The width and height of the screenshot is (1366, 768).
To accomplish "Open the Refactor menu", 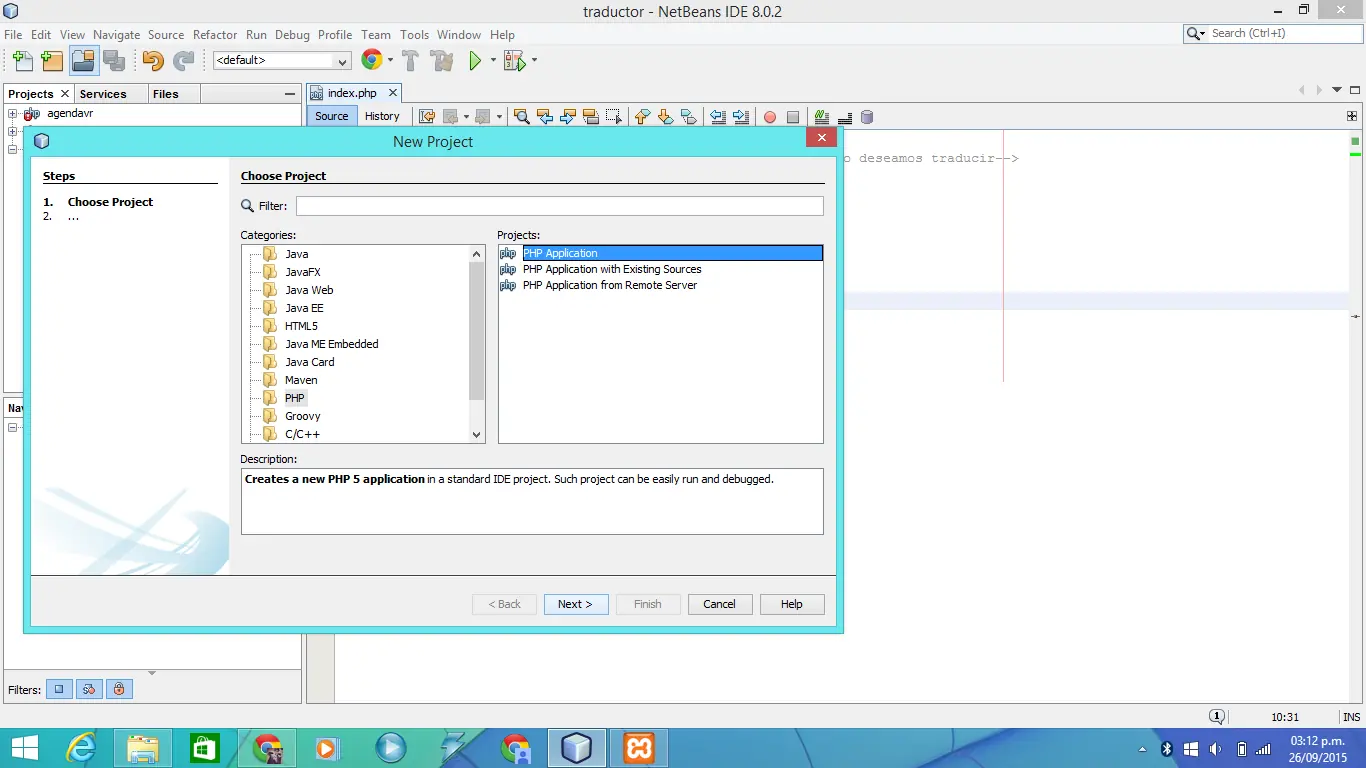I will [215, 34].
